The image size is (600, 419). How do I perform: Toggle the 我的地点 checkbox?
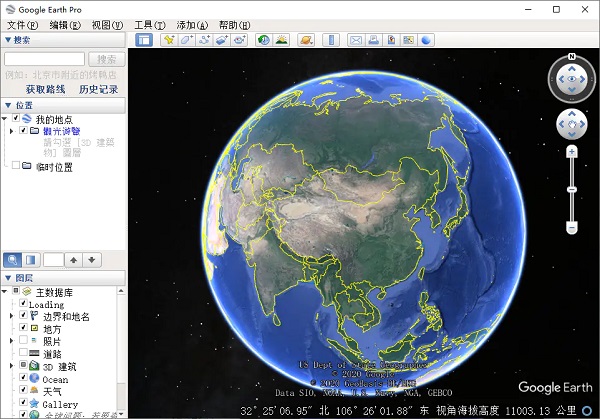coord(16,118)
